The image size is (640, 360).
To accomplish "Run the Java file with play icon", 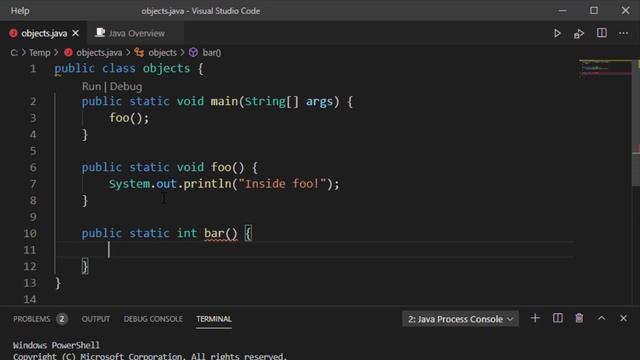I will (x=557, y=33).
